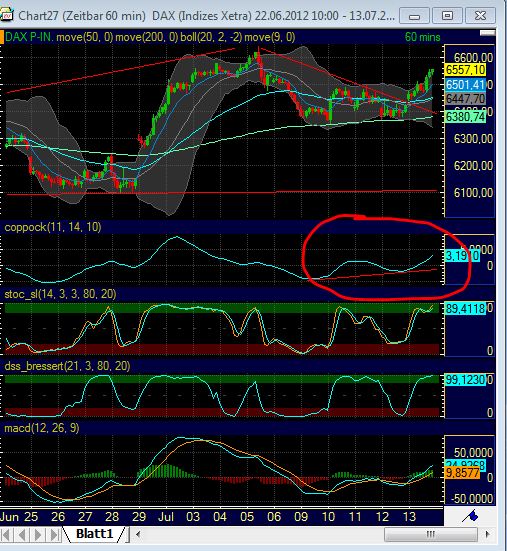Go to previous sheet tab arrow
The width and height of the screenshot is (507, 551).
21,534
